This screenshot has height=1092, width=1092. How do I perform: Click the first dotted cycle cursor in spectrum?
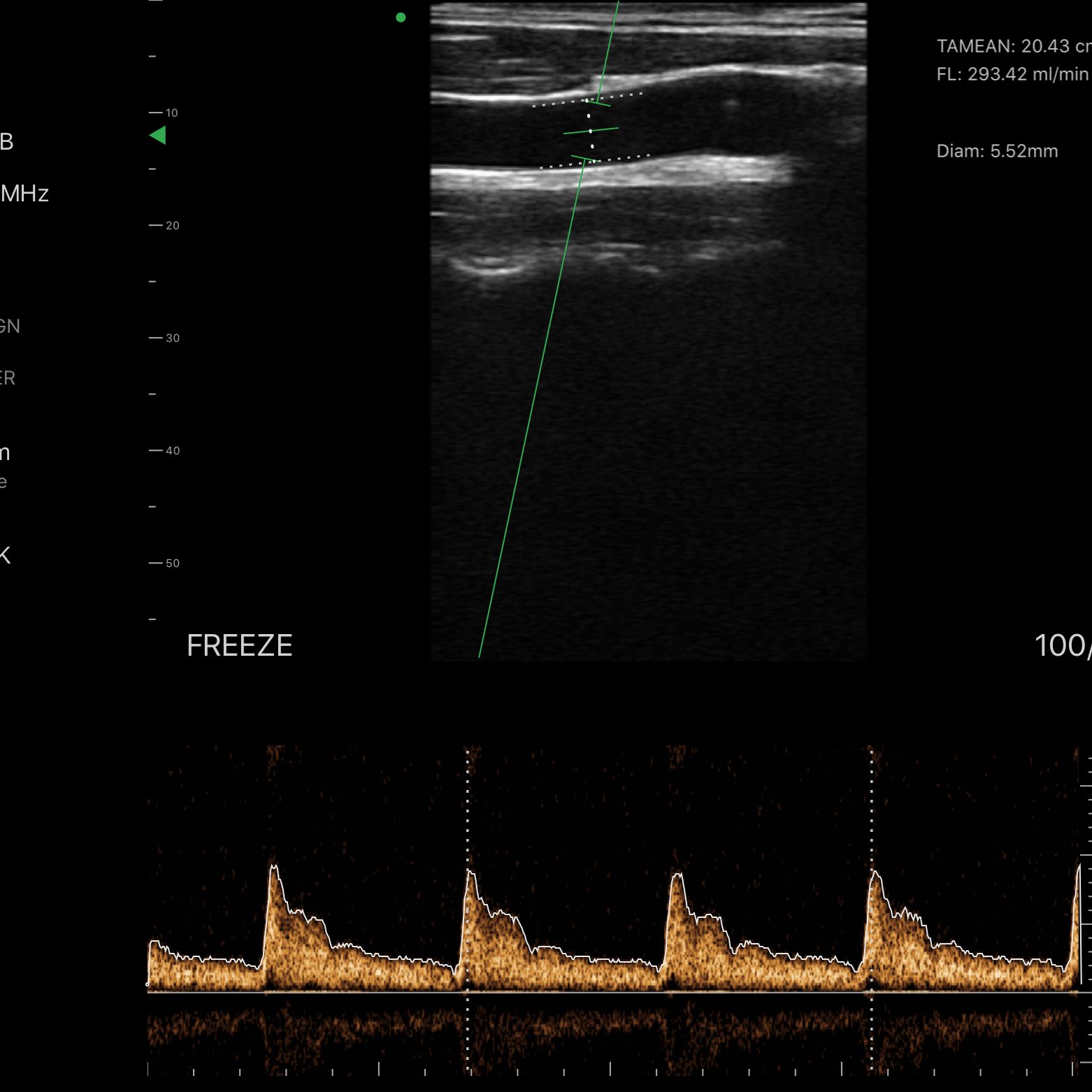(468, 909)
